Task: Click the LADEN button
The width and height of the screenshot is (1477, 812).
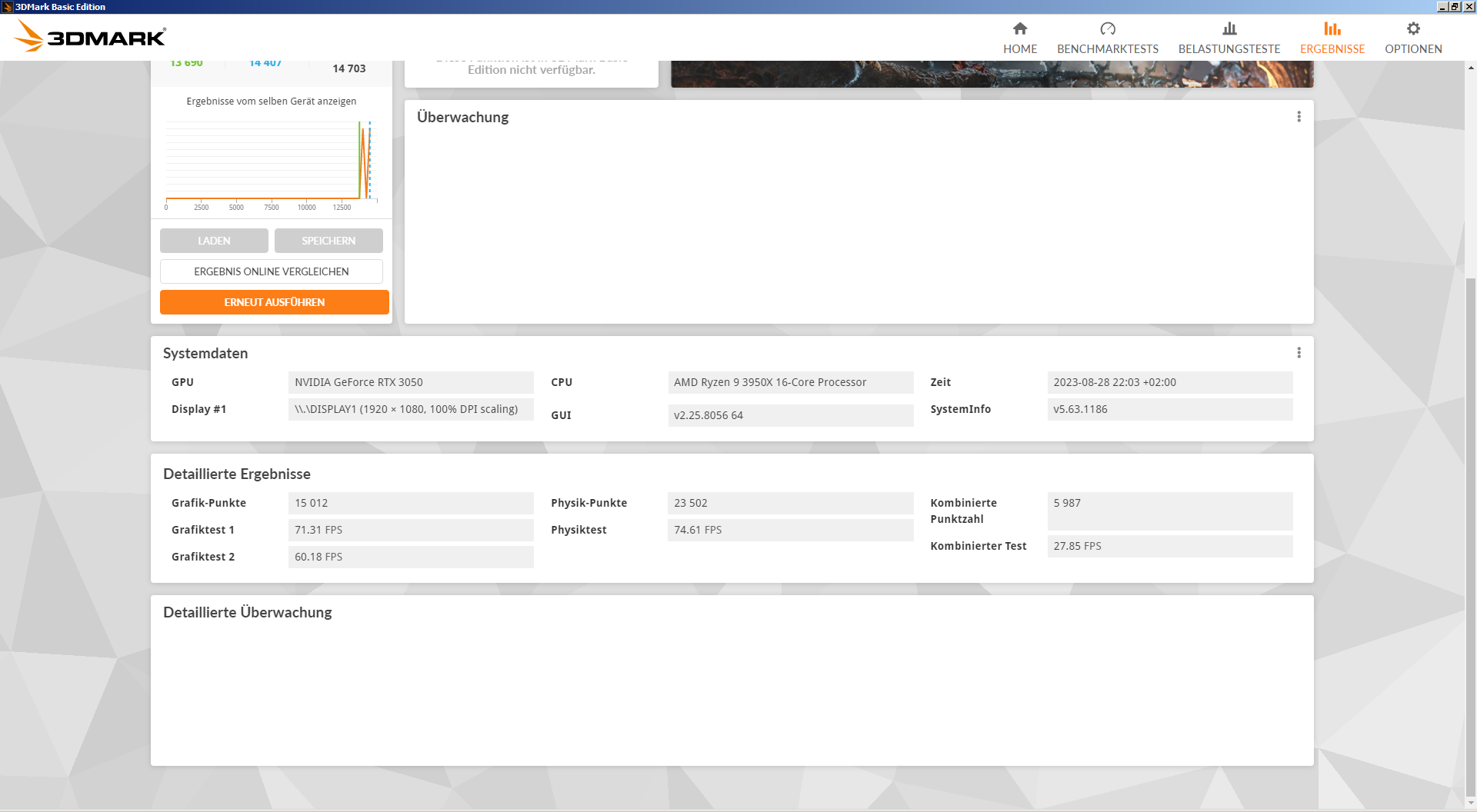Action: click(214, 241)
